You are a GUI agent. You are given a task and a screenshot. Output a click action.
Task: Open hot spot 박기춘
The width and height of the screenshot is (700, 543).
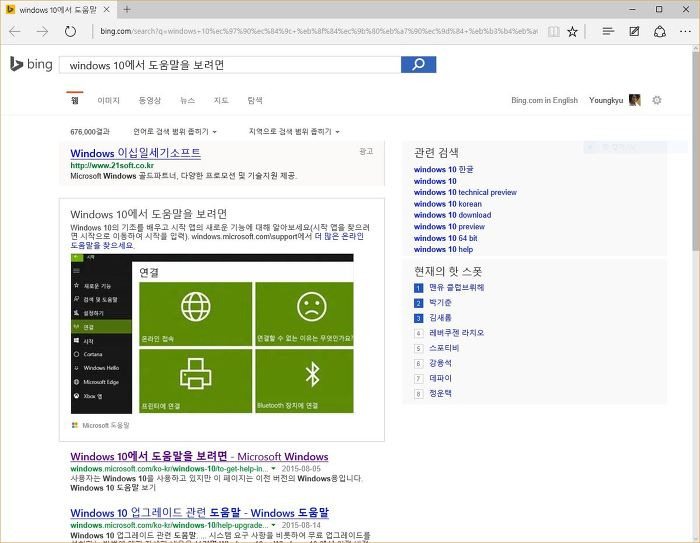tap(440, 302)
